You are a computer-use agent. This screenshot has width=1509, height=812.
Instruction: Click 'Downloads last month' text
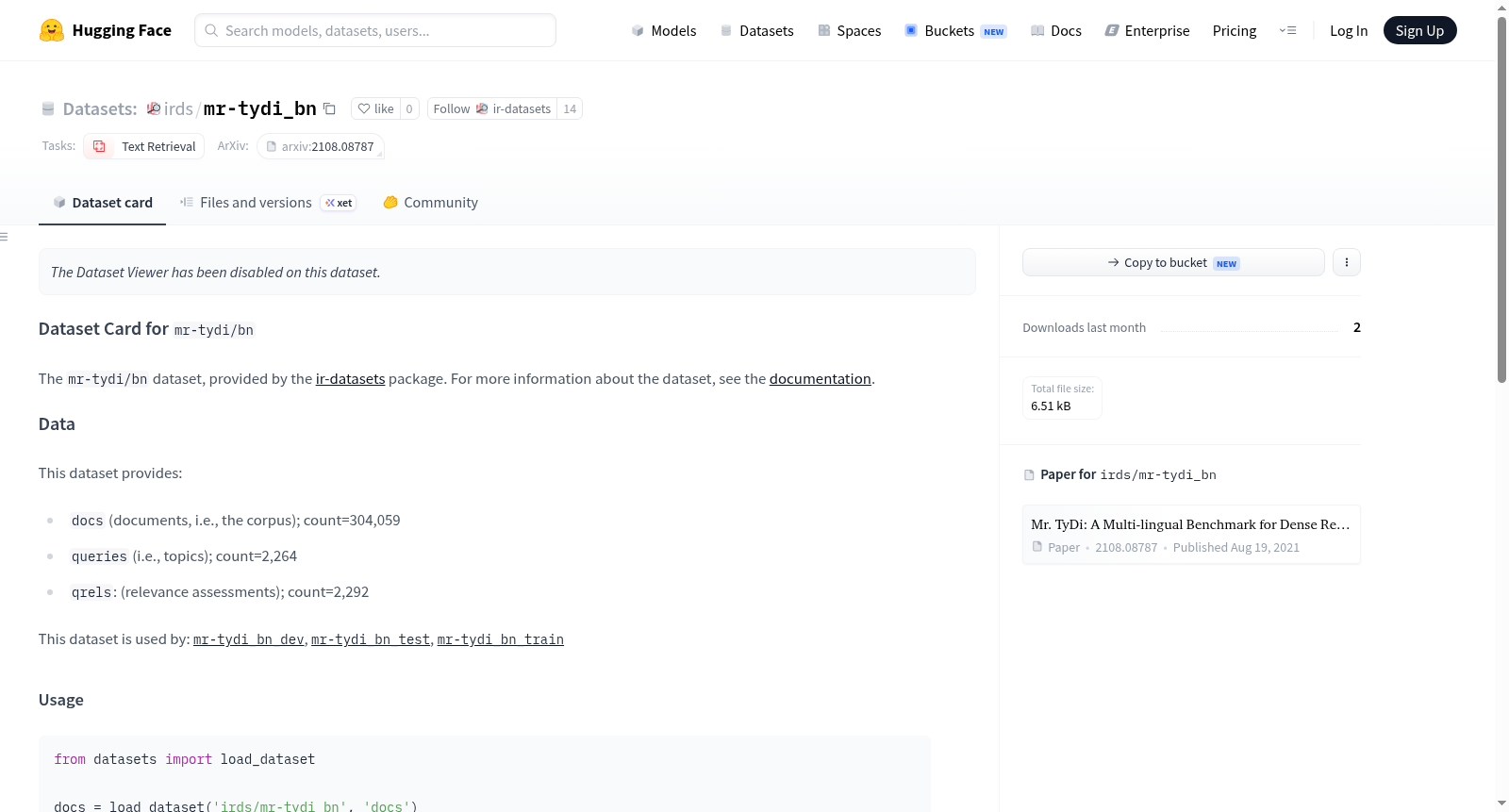click(x=1085, y=327)
